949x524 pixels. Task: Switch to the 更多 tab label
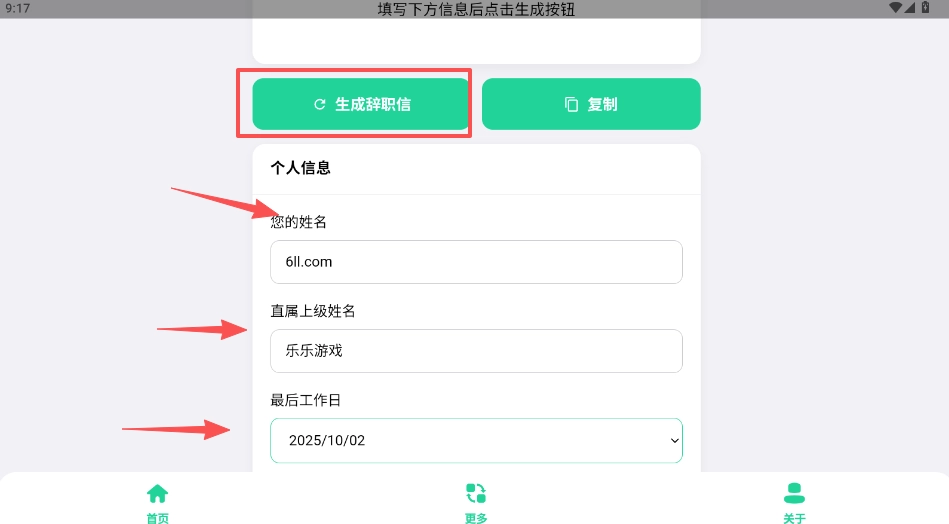[476, 518]
